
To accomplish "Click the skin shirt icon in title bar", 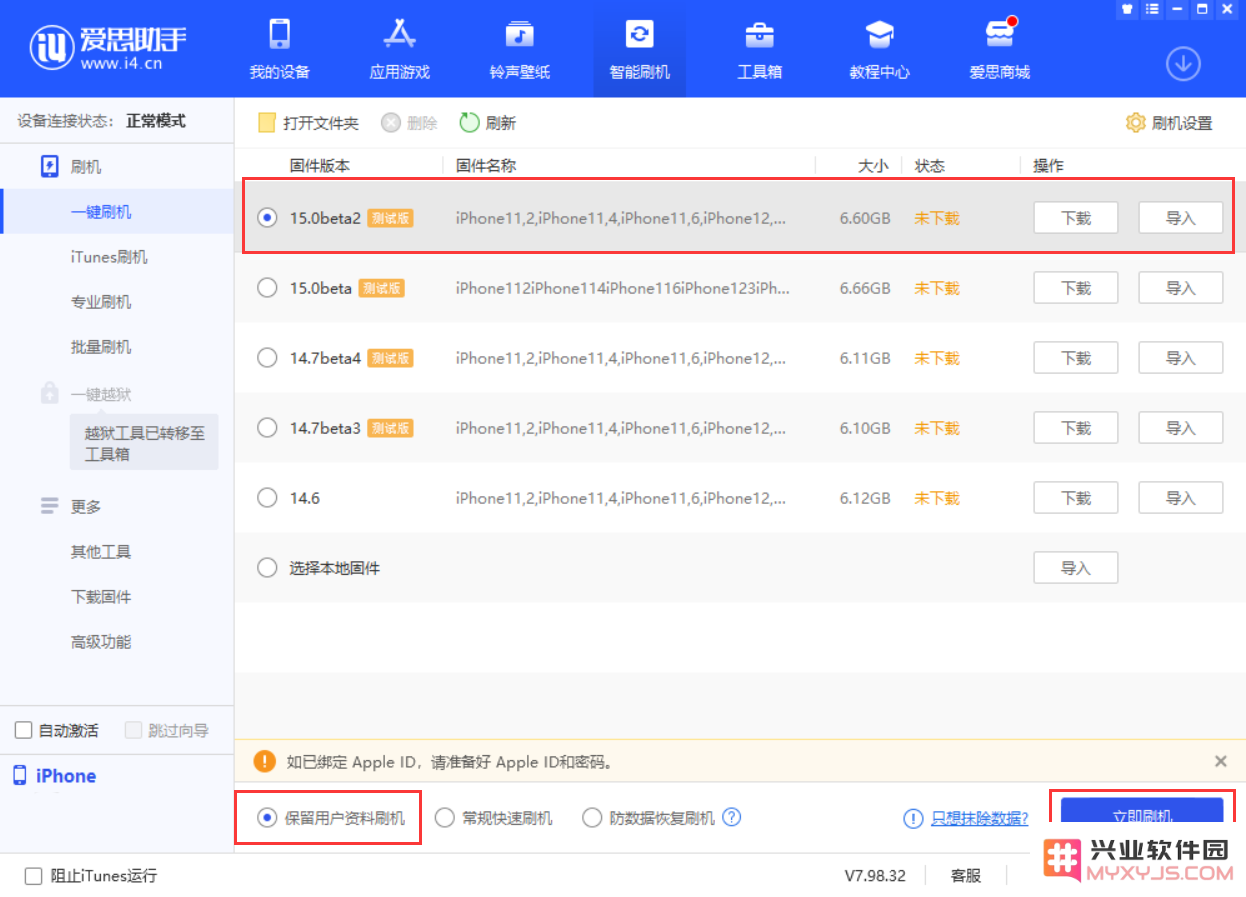I will [x=1127, y=9].
